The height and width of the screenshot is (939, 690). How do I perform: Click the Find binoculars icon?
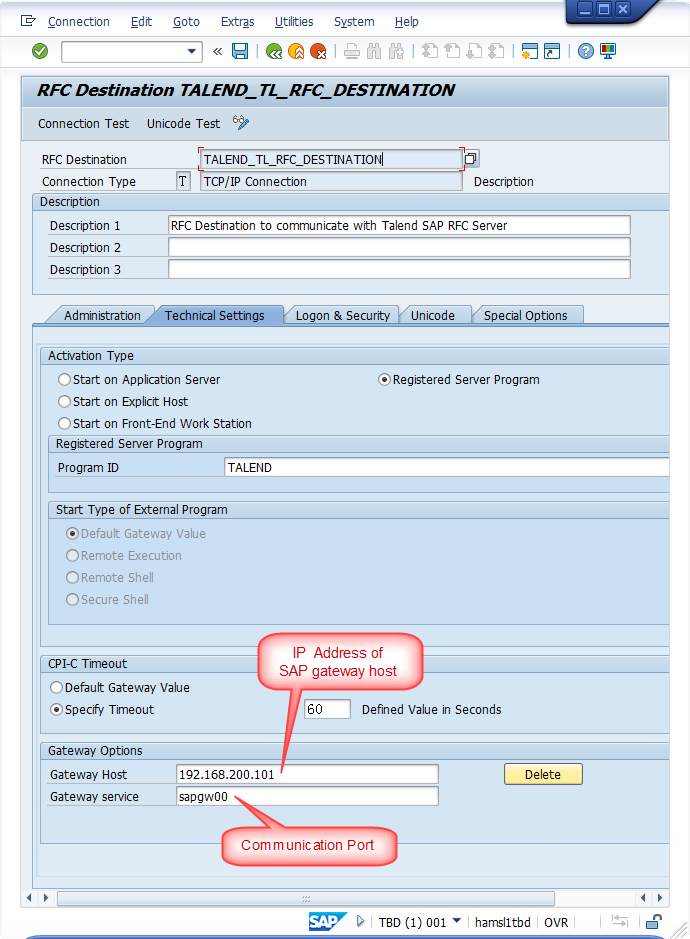pos(374,52)
